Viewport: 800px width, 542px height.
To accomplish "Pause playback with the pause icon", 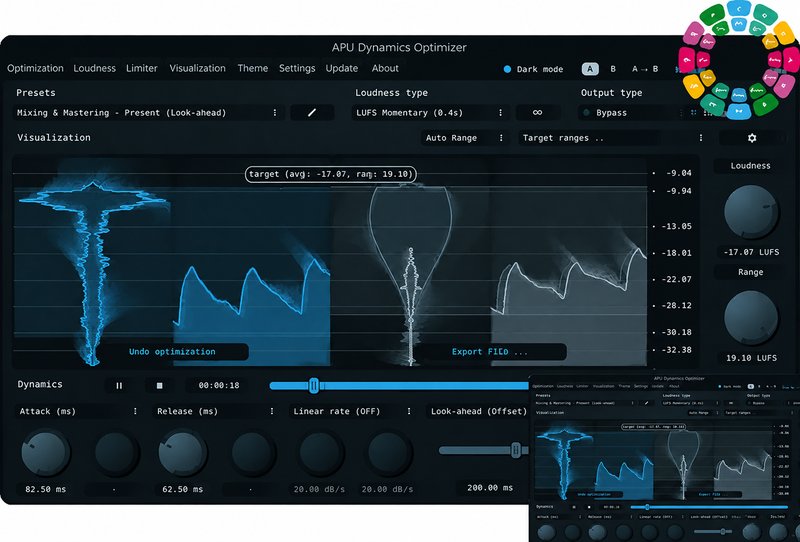I will (119, 385).
